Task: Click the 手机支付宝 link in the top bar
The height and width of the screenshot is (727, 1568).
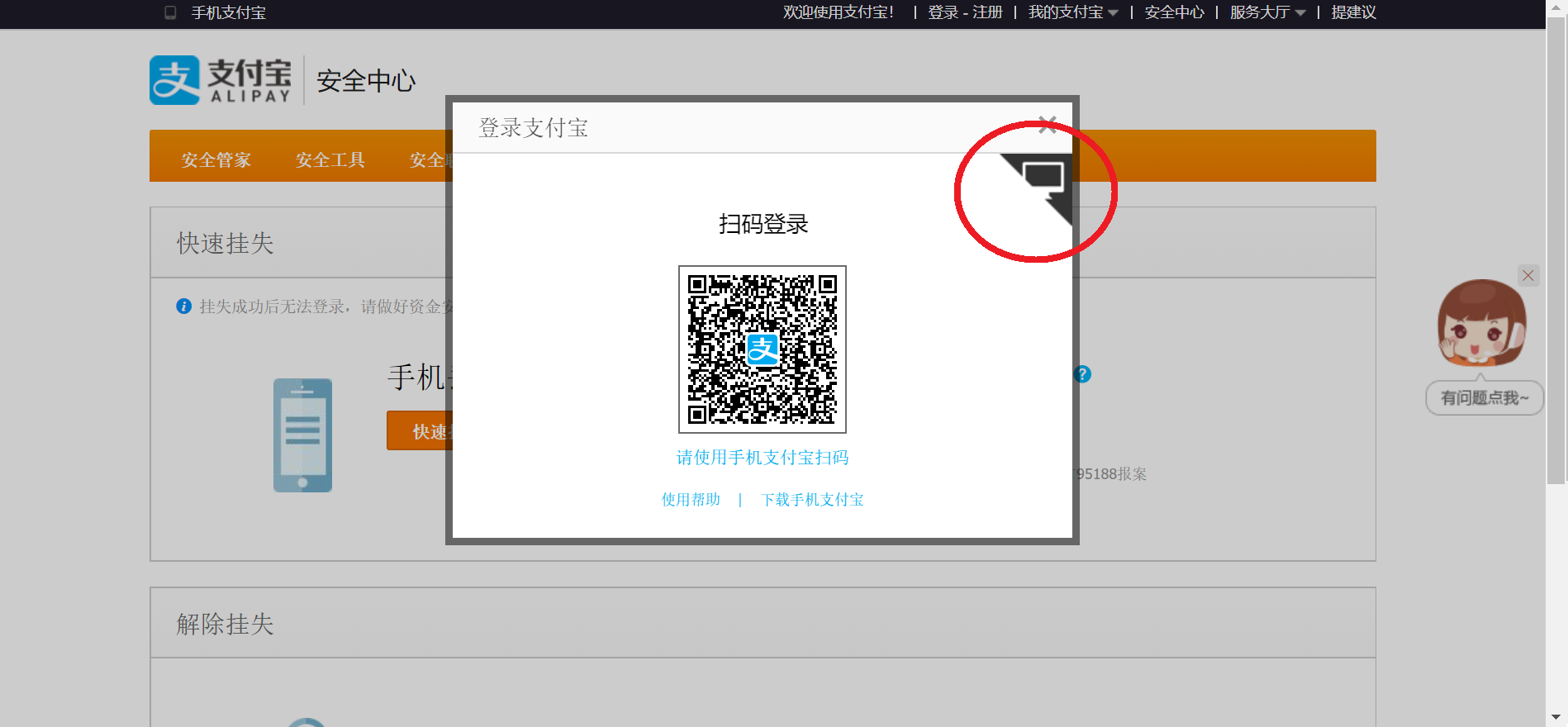Action: 229,12
